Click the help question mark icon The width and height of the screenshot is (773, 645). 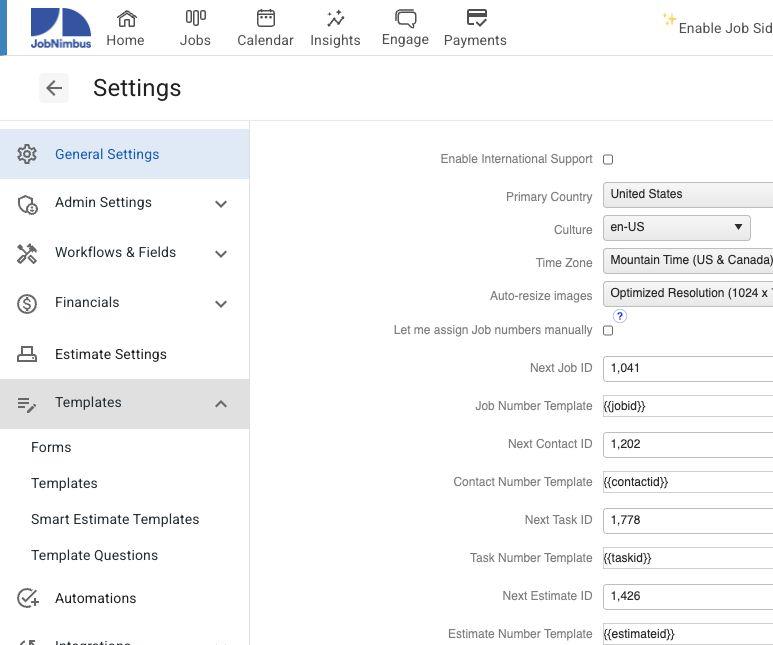click(620, 316)
